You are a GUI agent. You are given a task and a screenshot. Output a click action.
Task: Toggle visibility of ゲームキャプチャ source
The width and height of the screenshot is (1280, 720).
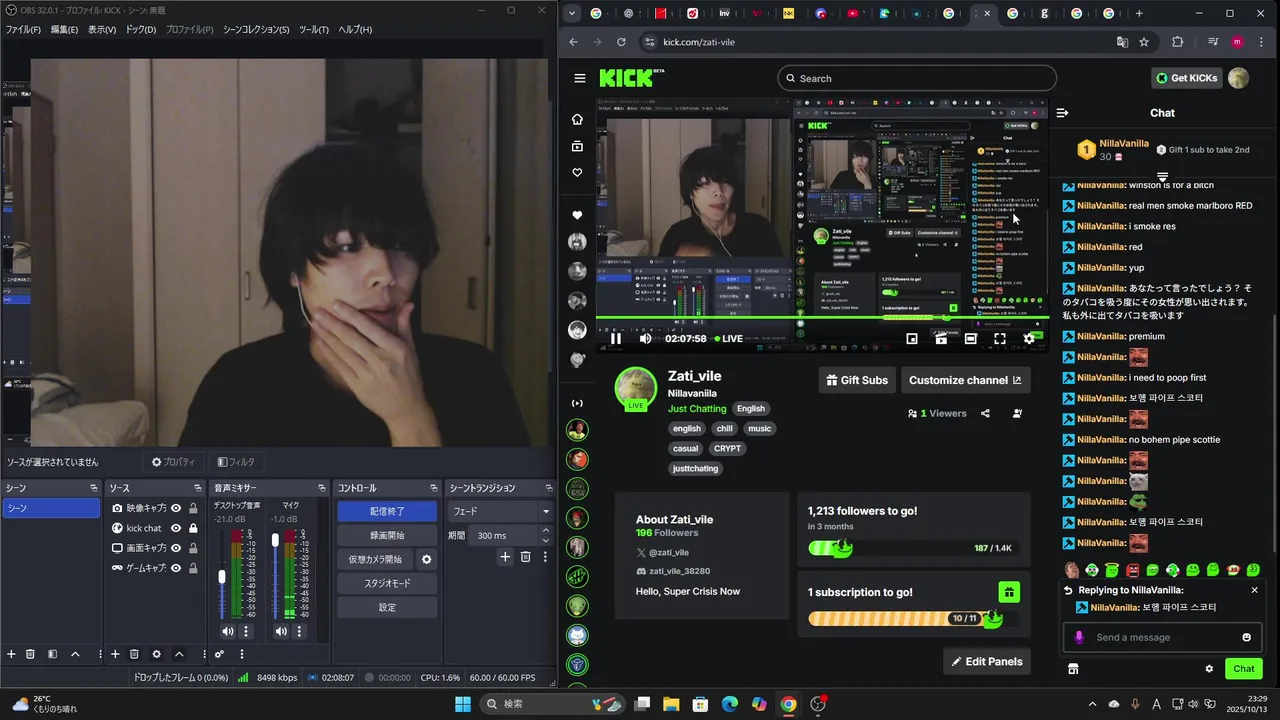pyautogui.click(x=176, y=568)
